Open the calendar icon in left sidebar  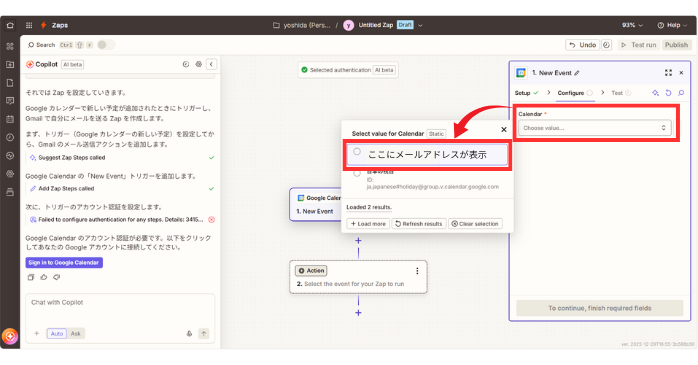click(10, 119)
